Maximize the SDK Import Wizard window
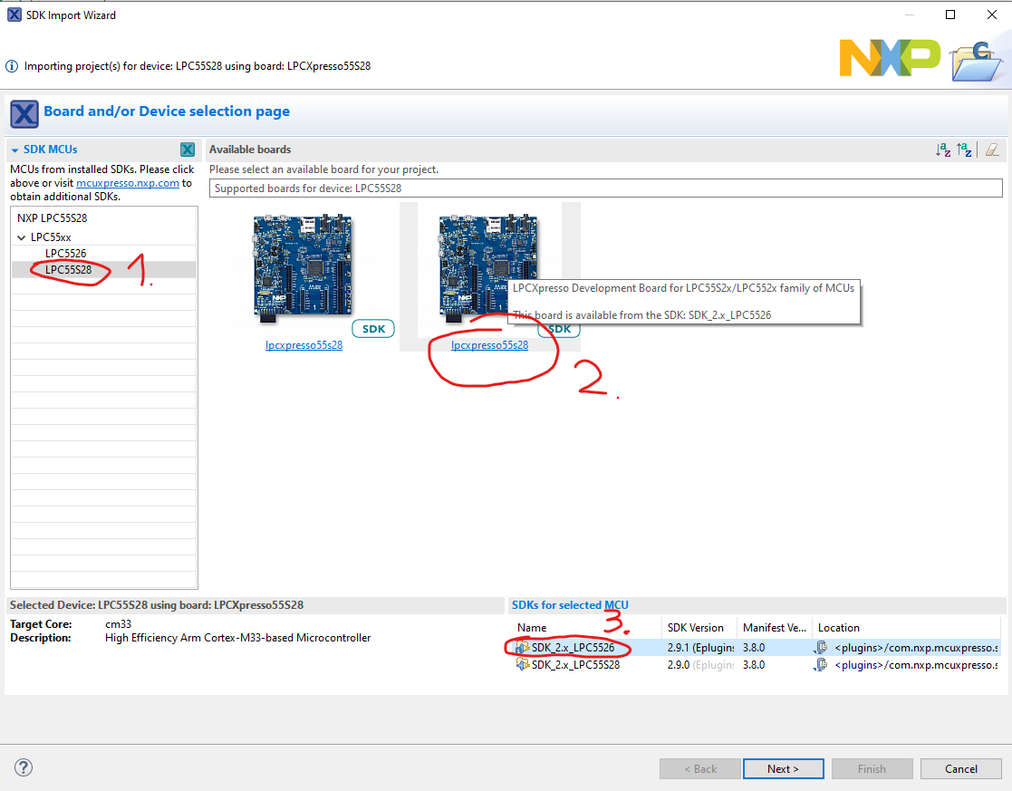The width and height of the screenshot is (1012, 791). pos(950,14)
